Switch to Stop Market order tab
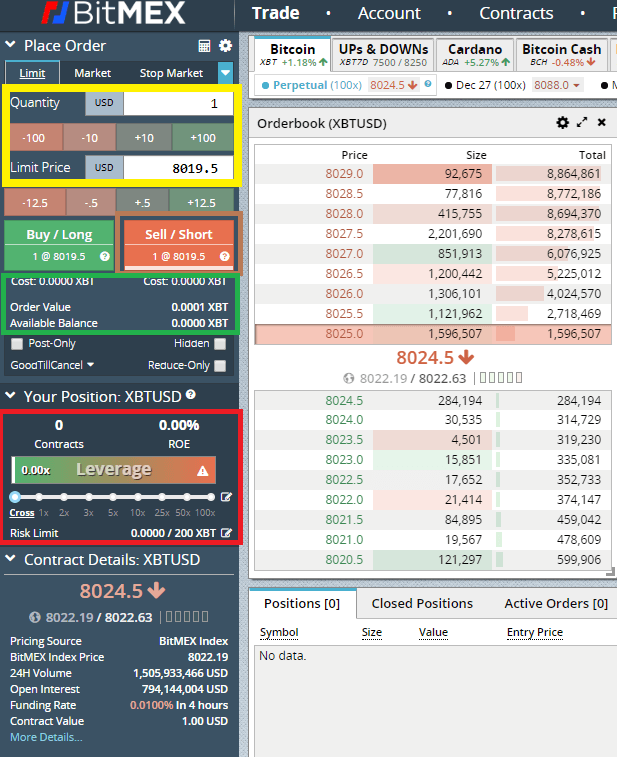The image size is (617, 757). pyautogui.click(x=171, y=73)
